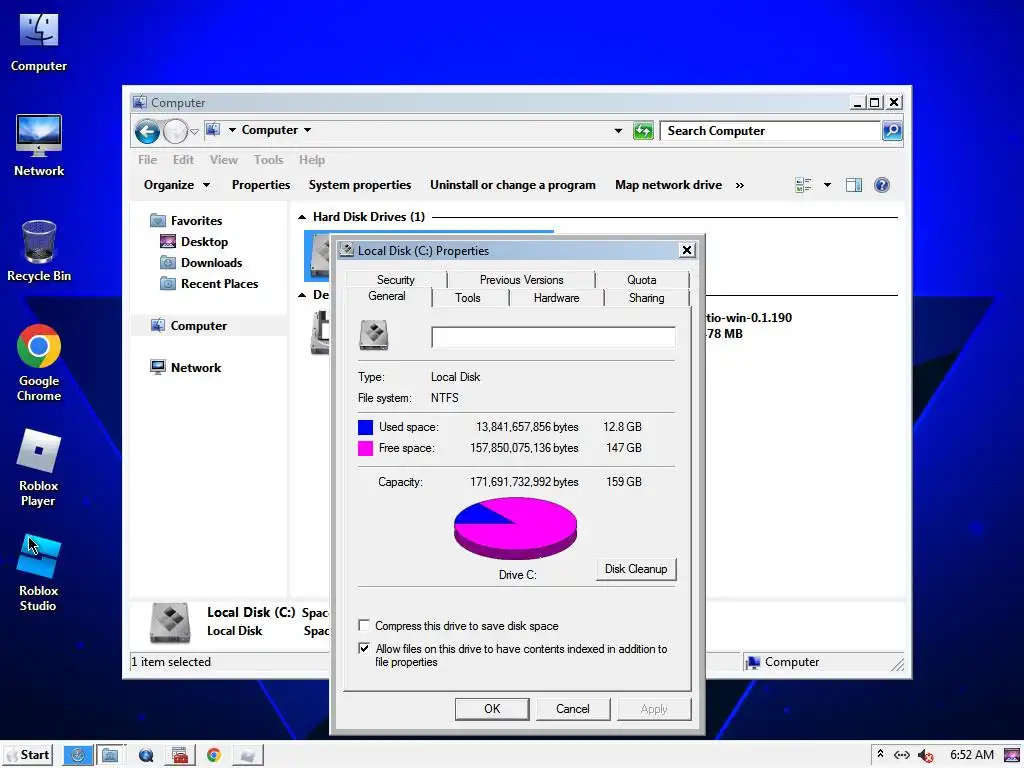Open the View menu
This screenshot has width=1024, height=768.
tap(223, 160)
